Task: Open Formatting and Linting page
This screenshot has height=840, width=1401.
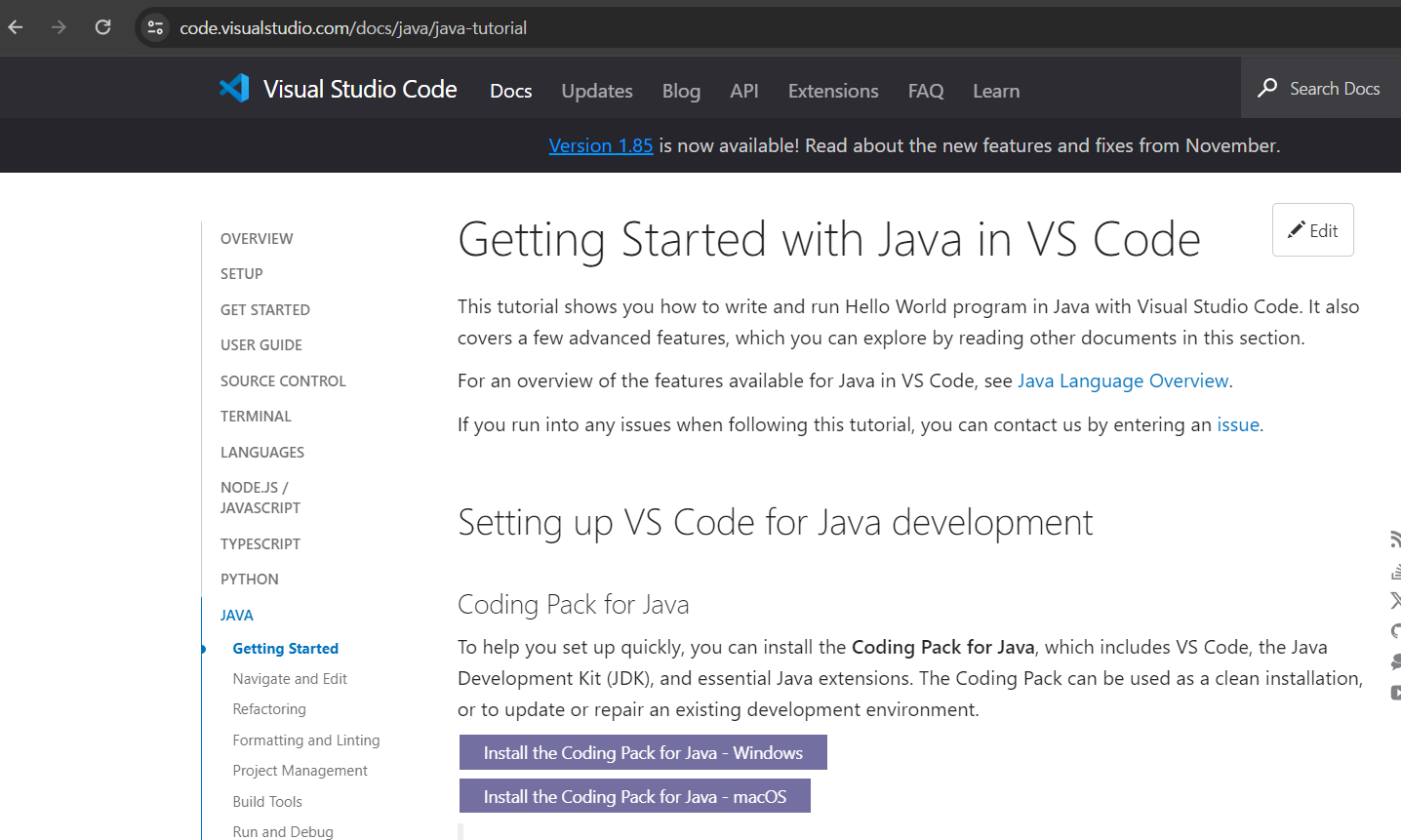Action: 306,740
